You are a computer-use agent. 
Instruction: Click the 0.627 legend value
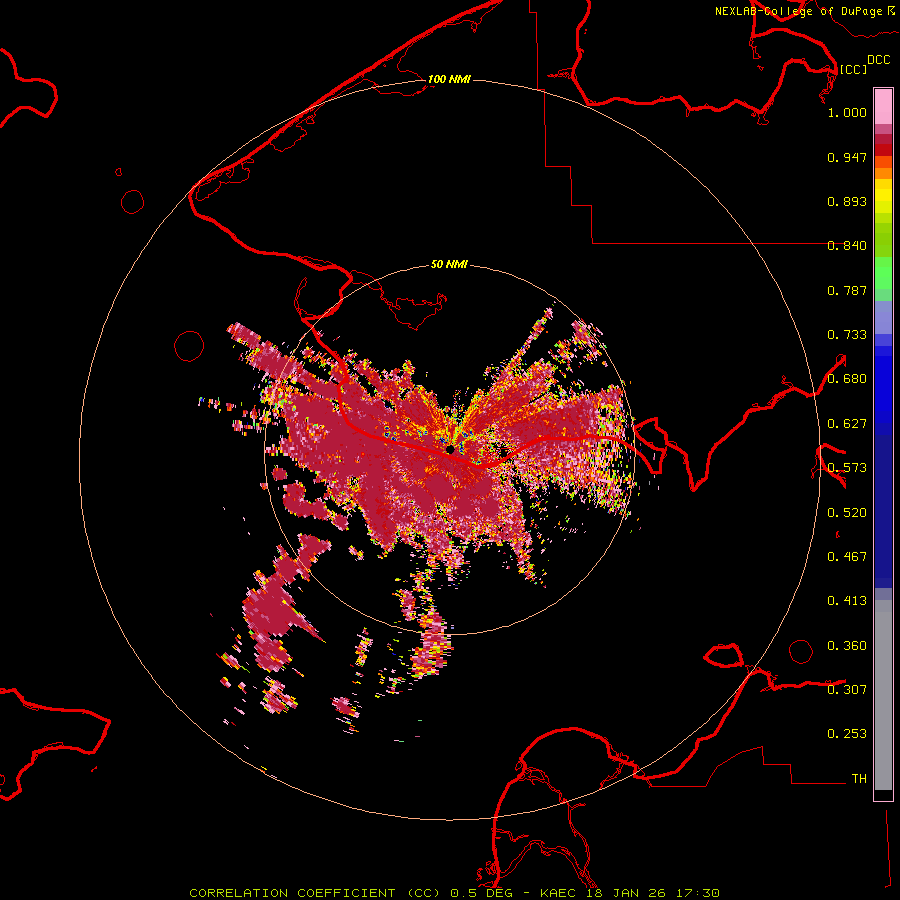coord(847,424)
